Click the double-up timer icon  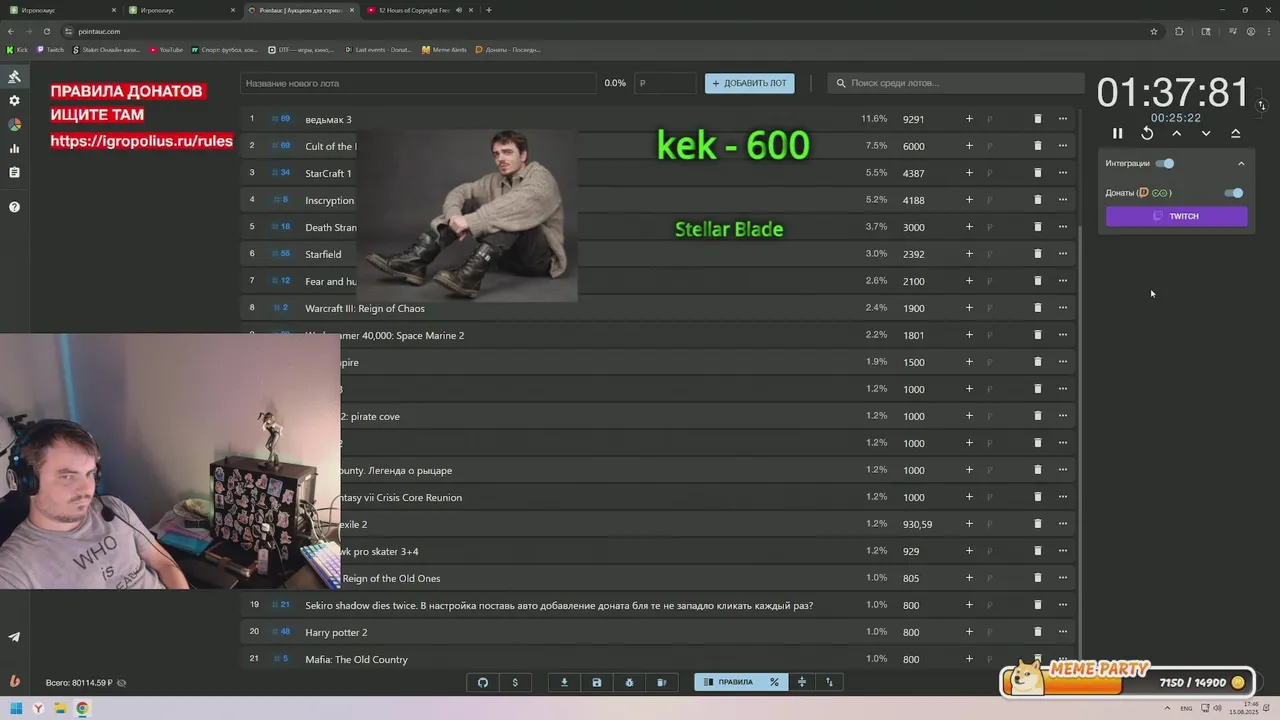(x=1236, y=133)
